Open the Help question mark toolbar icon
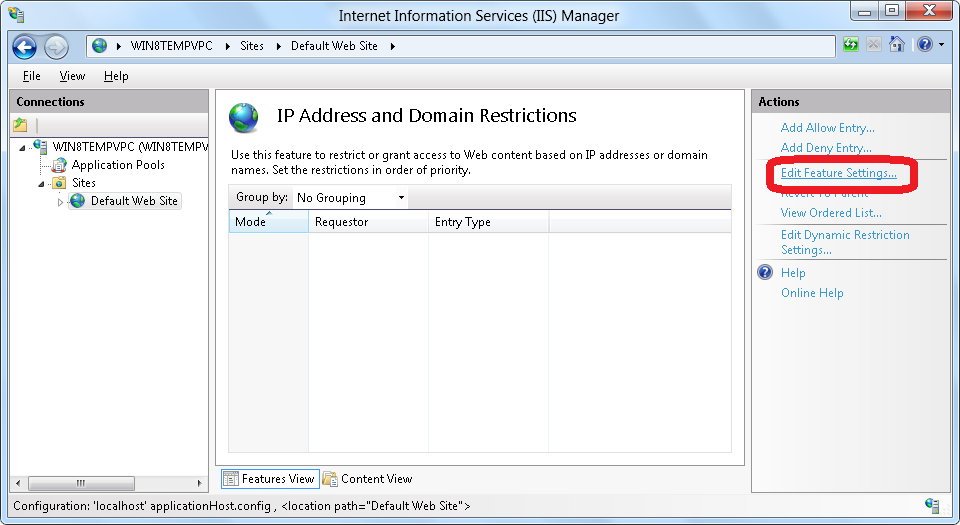Image resolution: width=960 pixels, height=525 pixels. click(925, 45)
